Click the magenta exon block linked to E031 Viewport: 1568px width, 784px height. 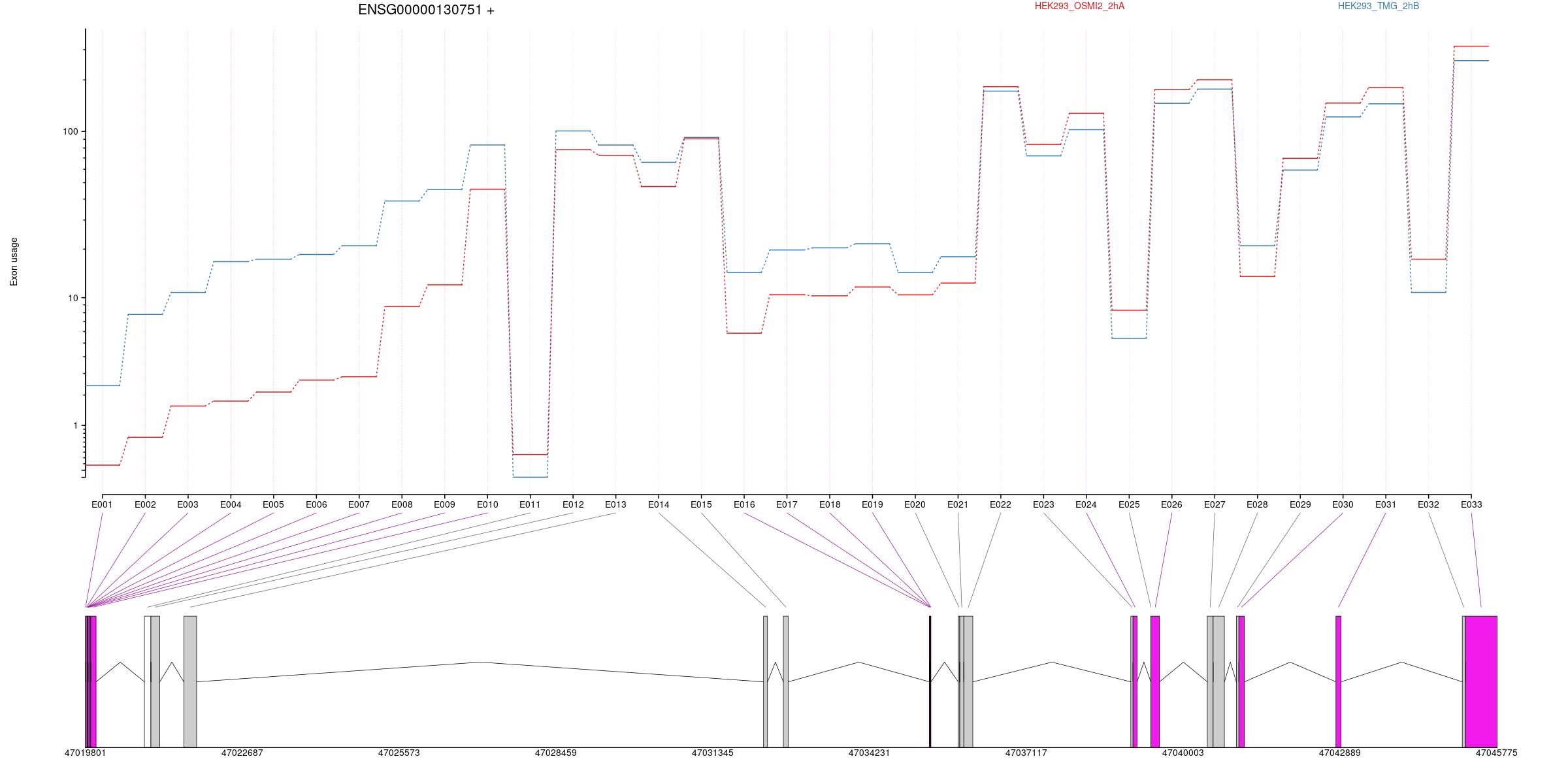click(x=1338, y=681)
